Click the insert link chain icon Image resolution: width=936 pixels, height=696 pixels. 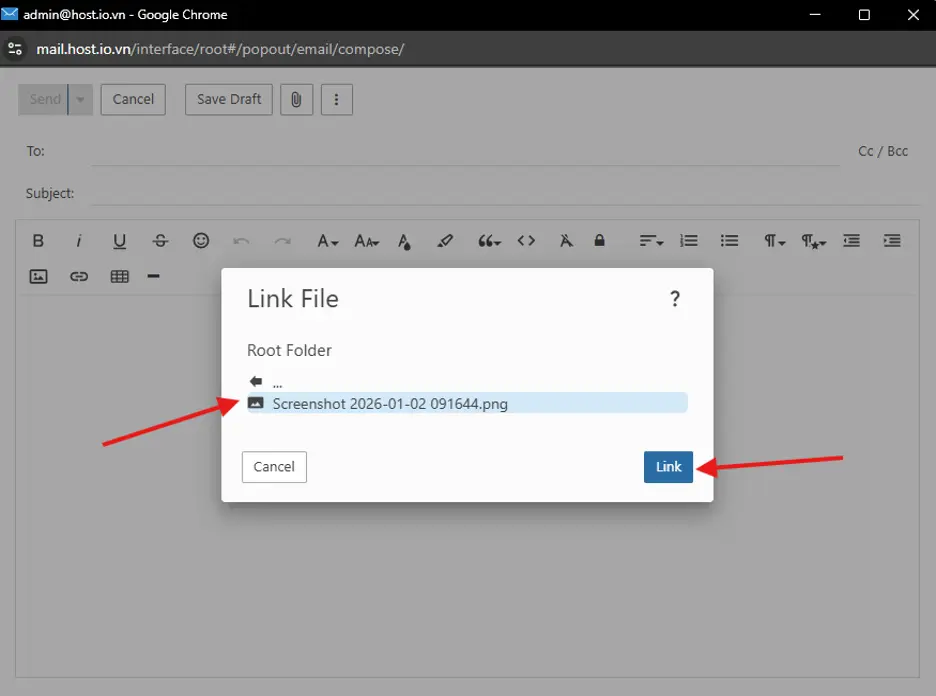(79, 276)
